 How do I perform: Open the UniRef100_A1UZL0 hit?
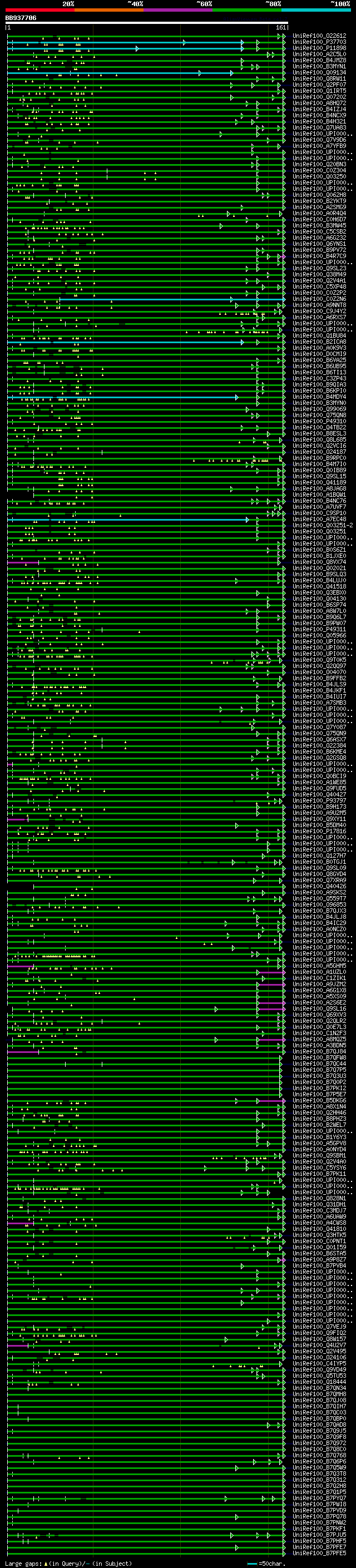point(319,972)
